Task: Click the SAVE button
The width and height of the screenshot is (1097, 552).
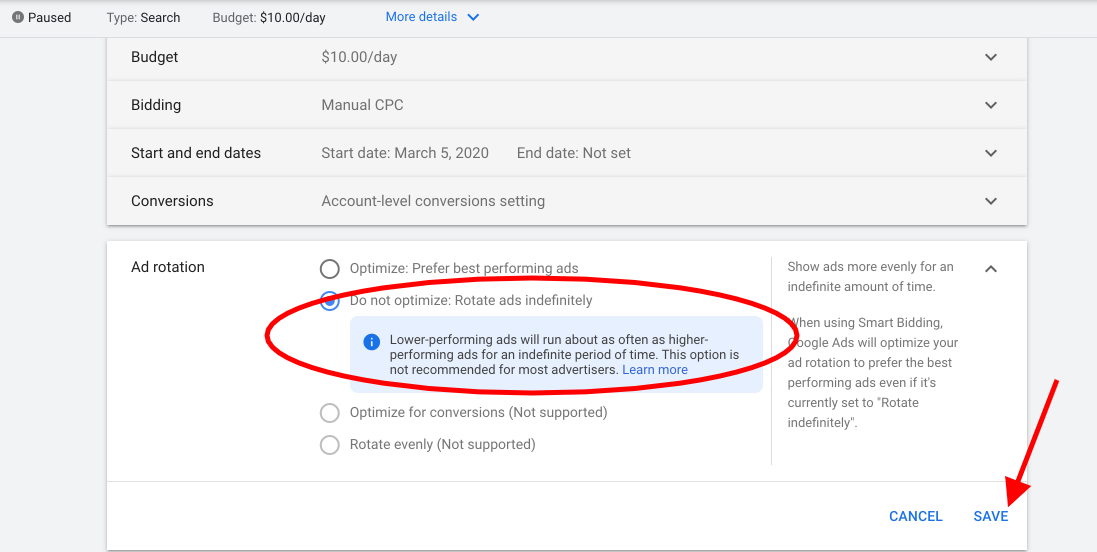Action: click(991, 516)
